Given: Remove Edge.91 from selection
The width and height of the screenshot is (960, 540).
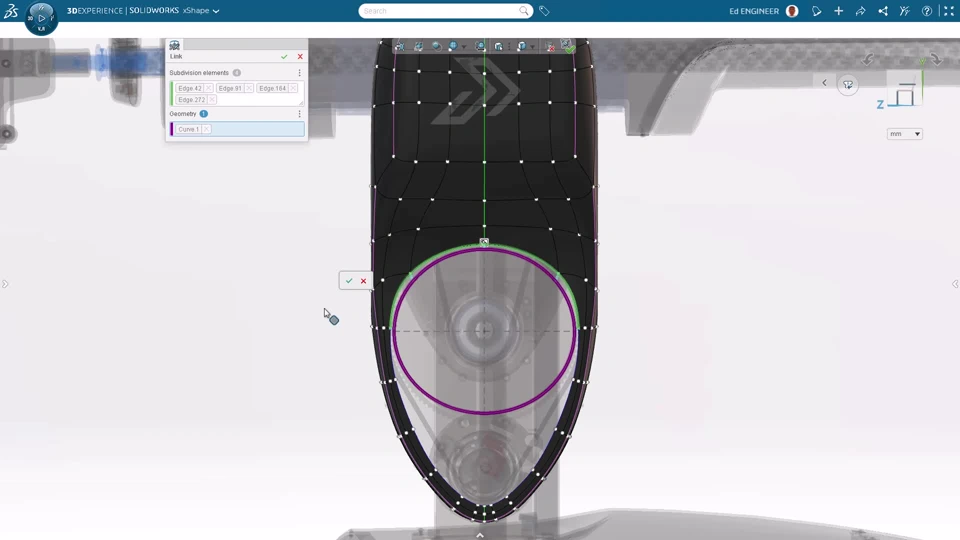Looking at the screenshot, I should [249, 88].
